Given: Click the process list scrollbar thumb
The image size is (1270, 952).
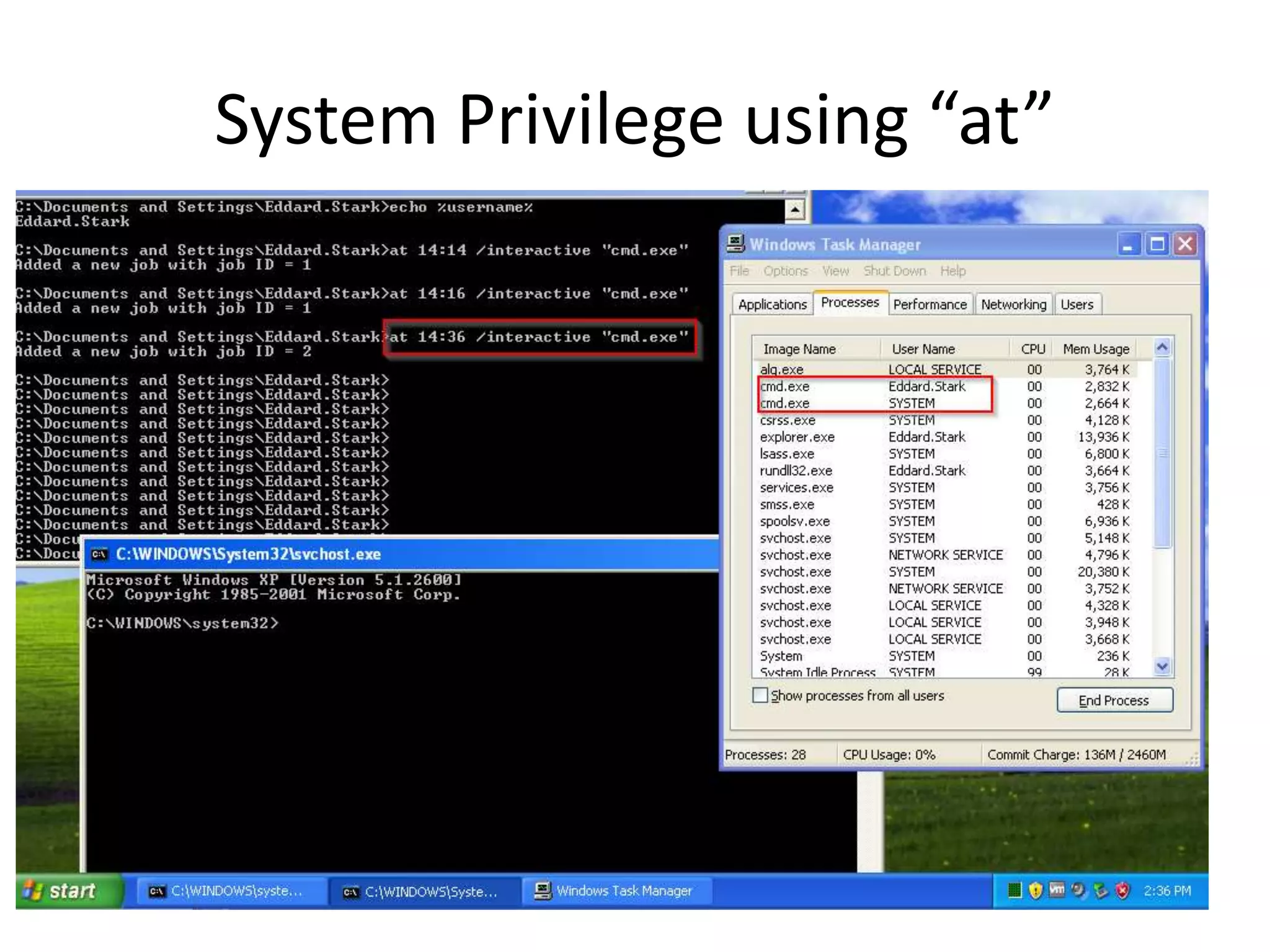Looking at the screenshot, I should point(1162,453).
